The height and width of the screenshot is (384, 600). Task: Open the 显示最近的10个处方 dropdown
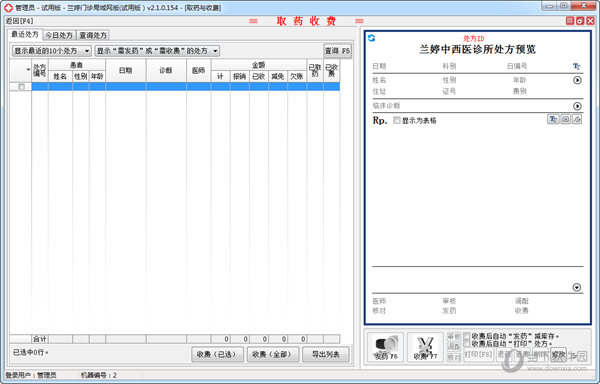click(x=52, y=50)
